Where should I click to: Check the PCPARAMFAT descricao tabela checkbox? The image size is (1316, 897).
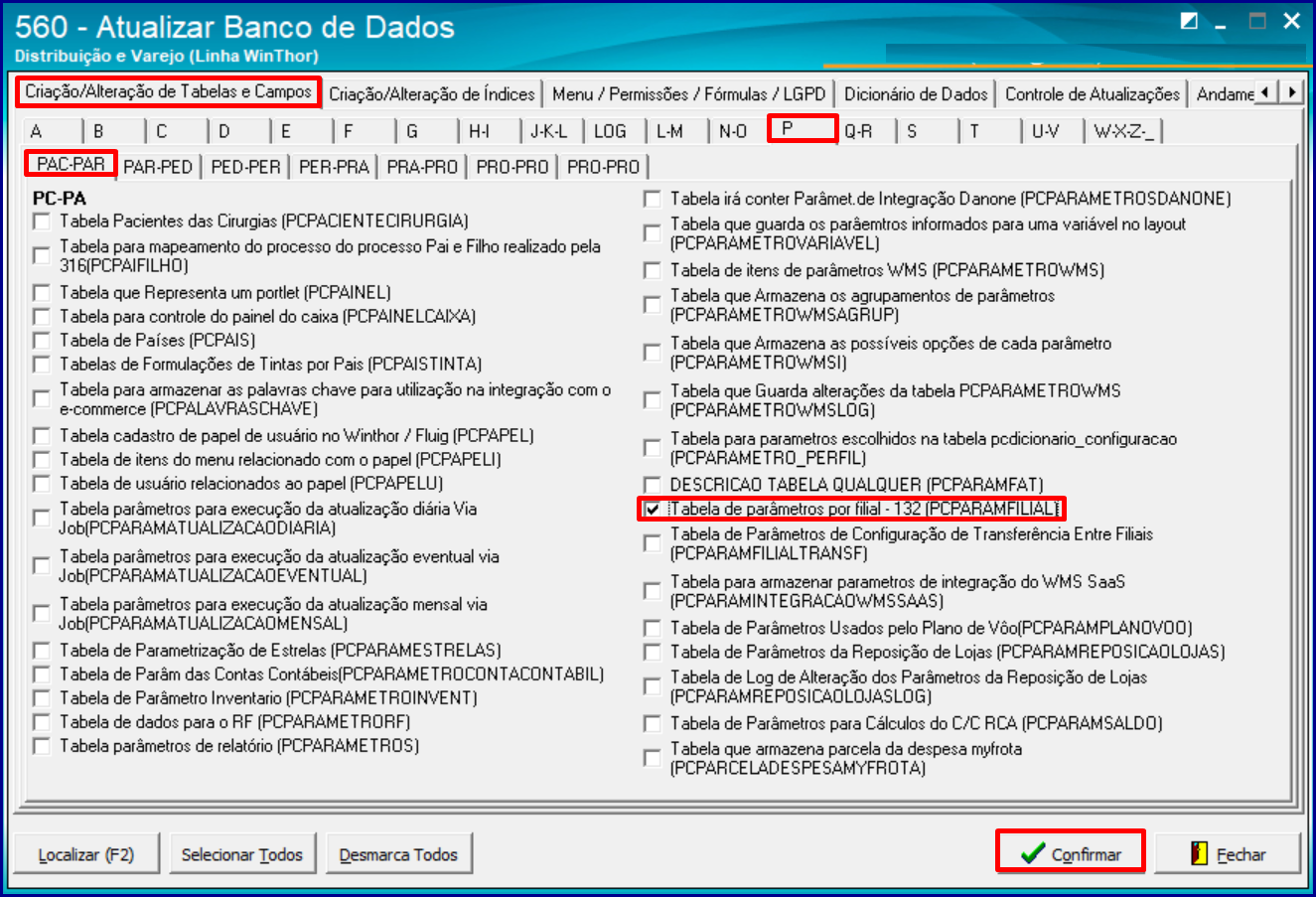point(653,485)
